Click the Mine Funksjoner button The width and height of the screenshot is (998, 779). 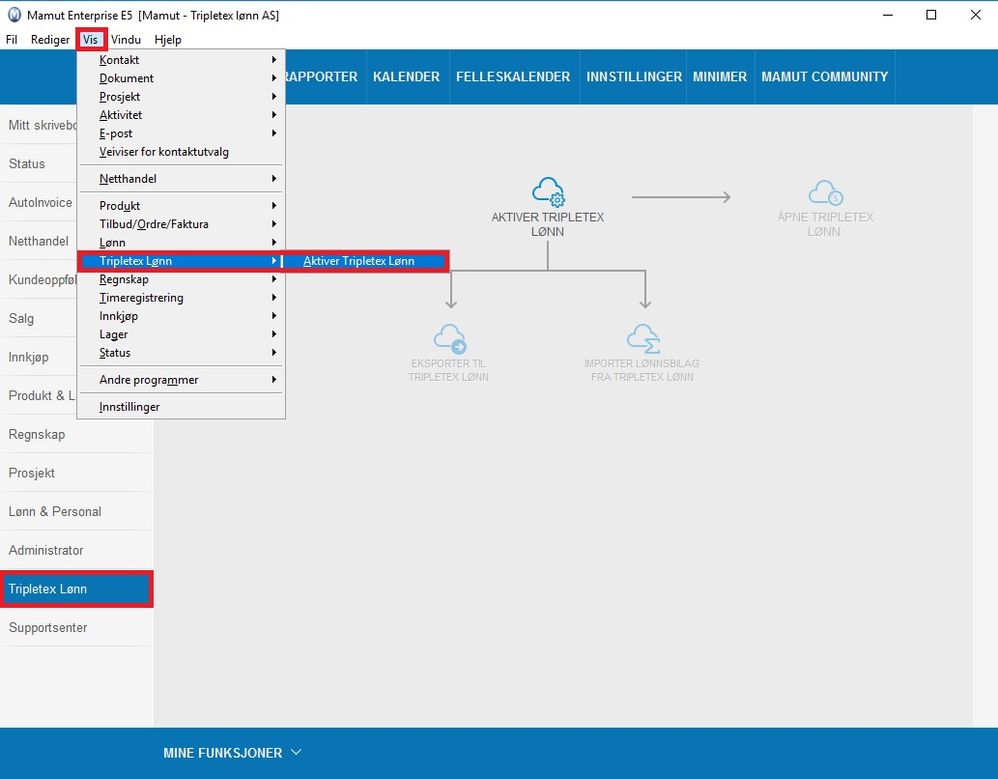tap(232, 753)
